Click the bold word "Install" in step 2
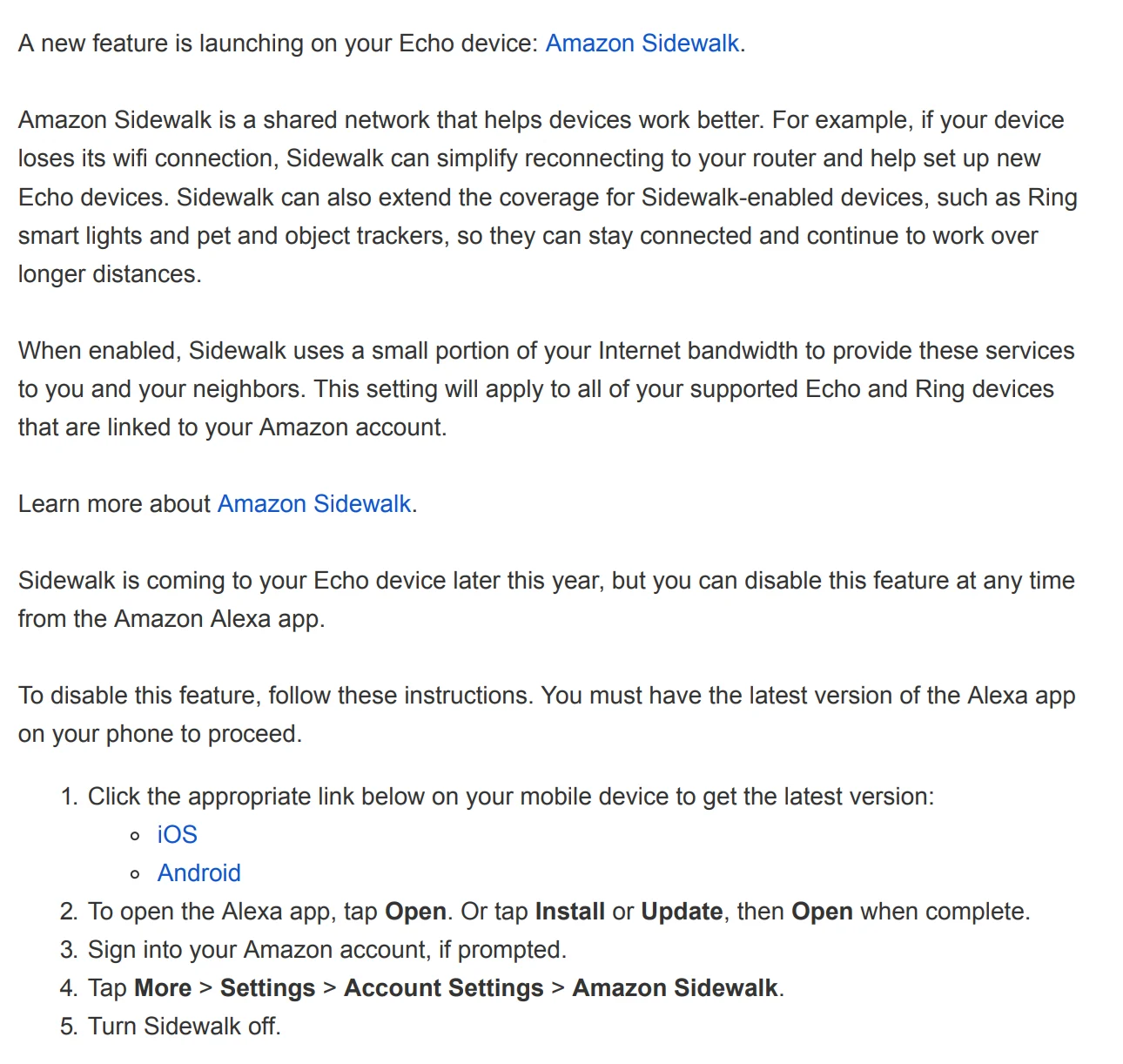Screen dimensions: 1123x1064 [570, 912]
